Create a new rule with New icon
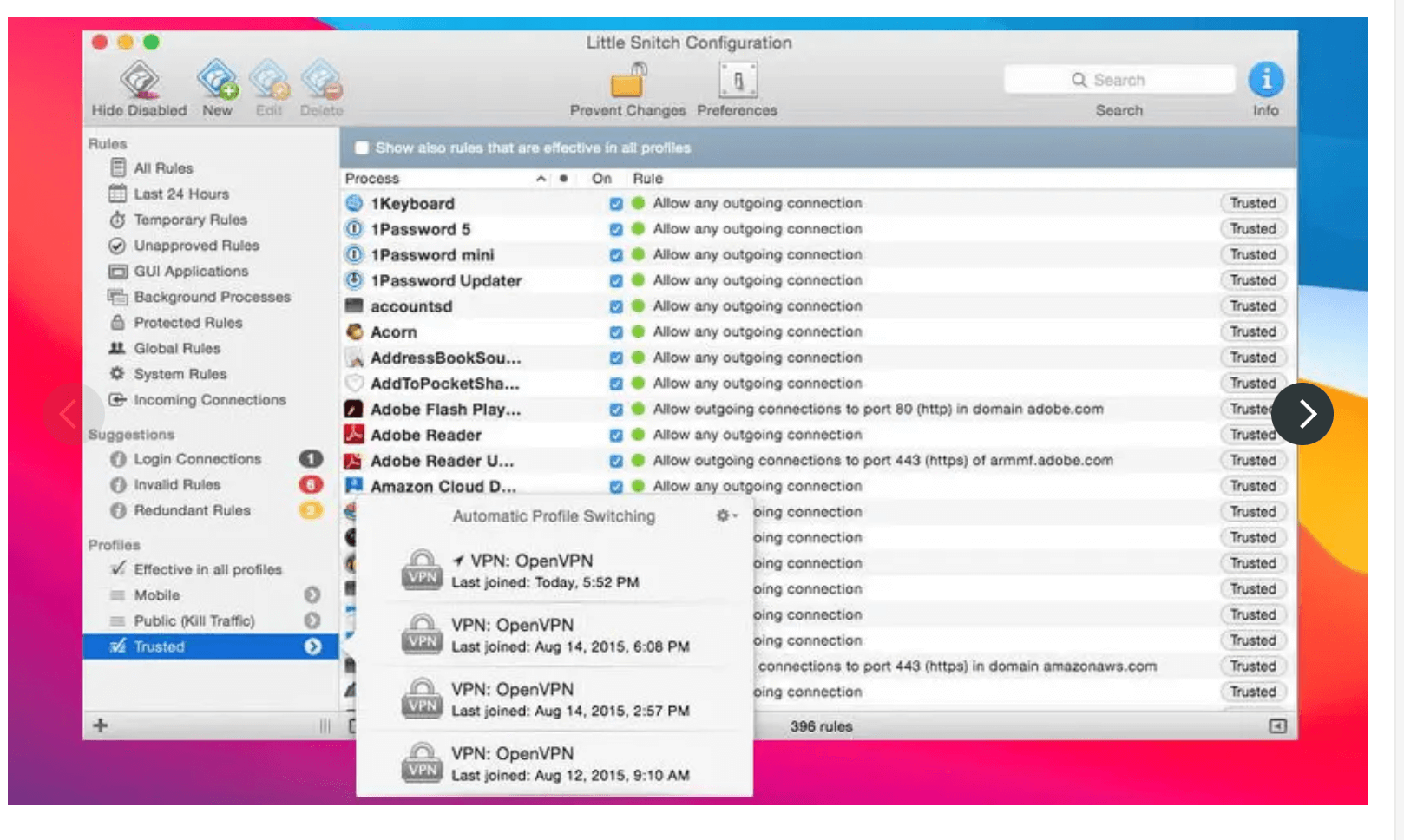The height and width of the screenshot is (840, 1404). [217, 80]
